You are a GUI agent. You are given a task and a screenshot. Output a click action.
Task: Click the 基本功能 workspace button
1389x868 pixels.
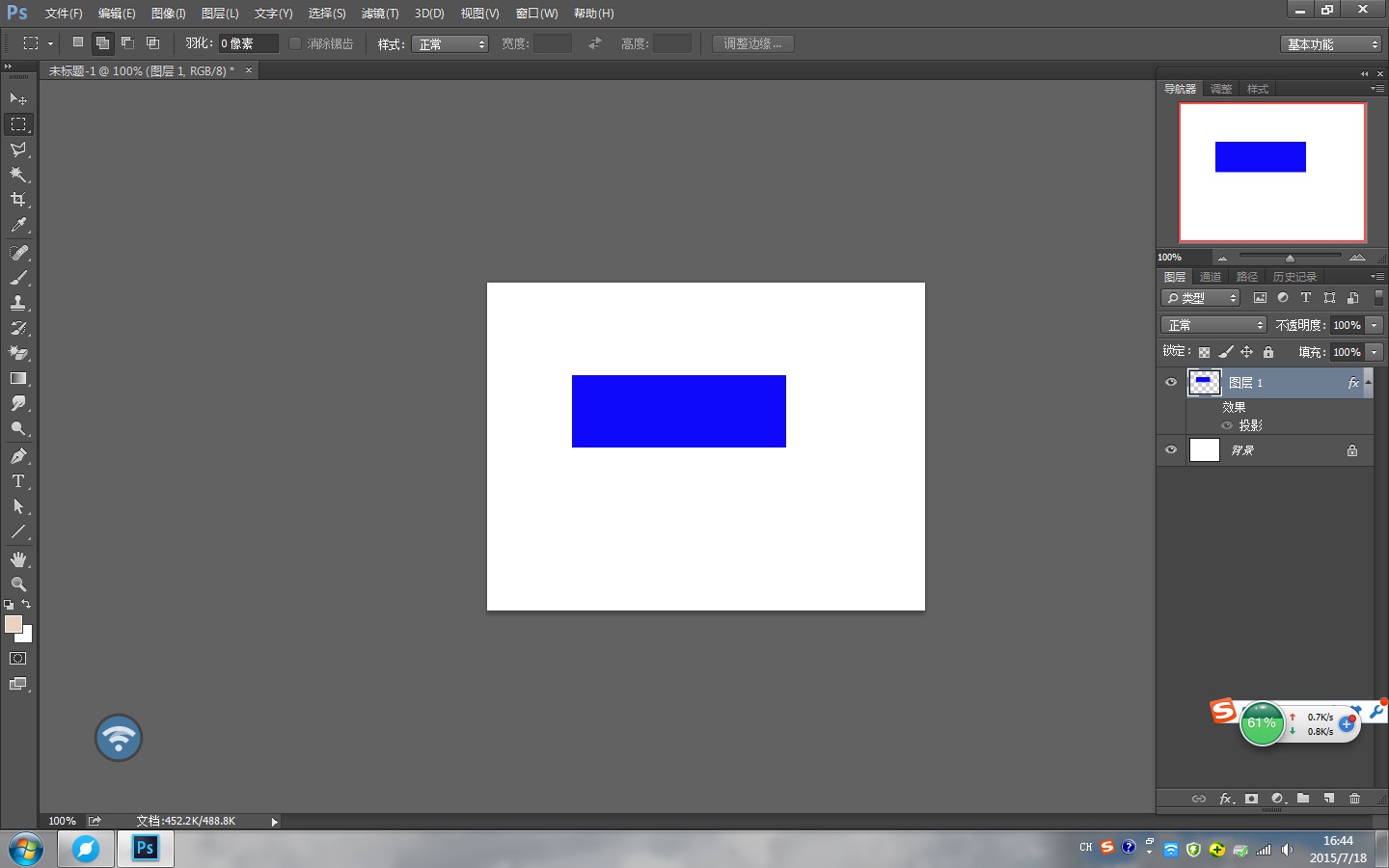coord(1329,42)
